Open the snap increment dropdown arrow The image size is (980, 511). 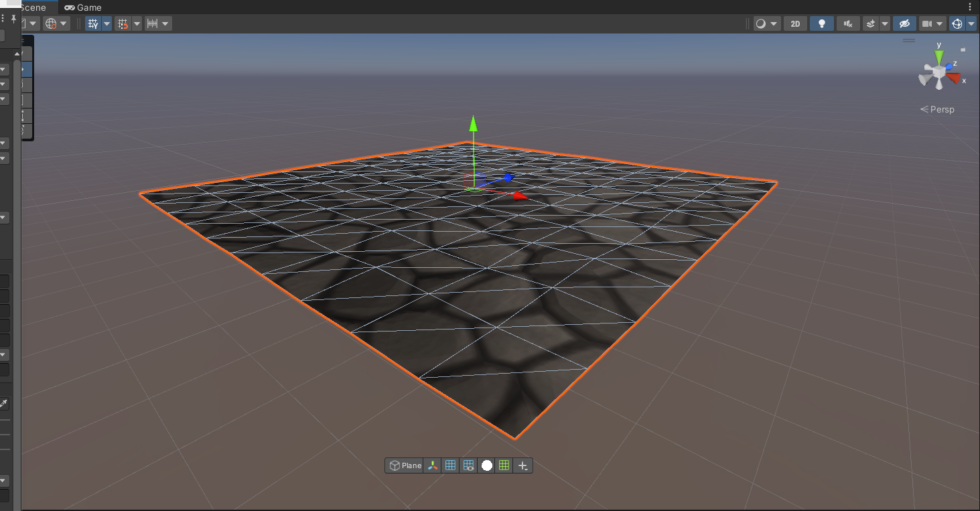(137, 24)
